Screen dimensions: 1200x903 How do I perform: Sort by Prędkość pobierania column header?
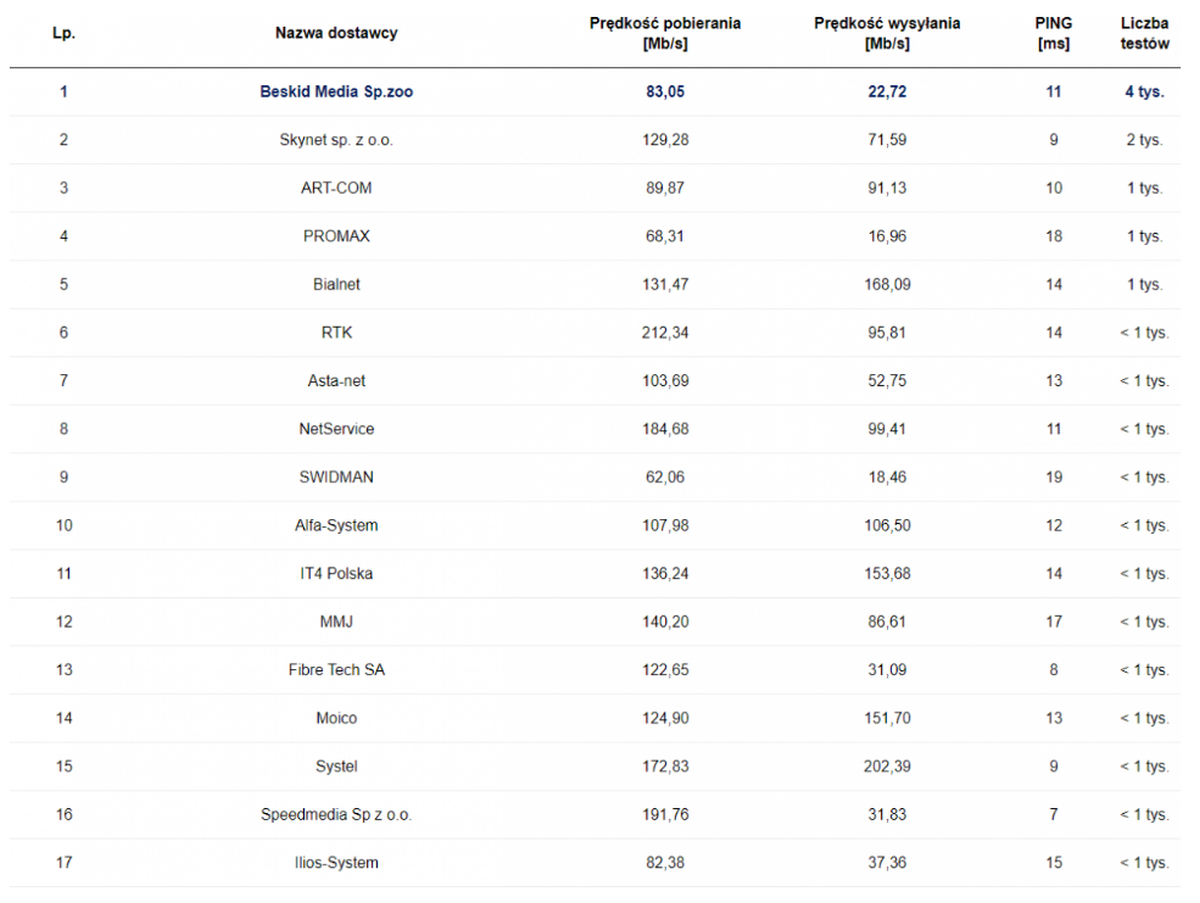coord(665,33)
